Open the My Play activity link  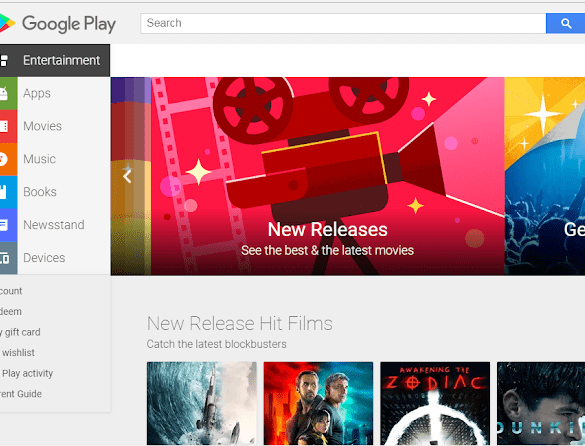(26, 373)
